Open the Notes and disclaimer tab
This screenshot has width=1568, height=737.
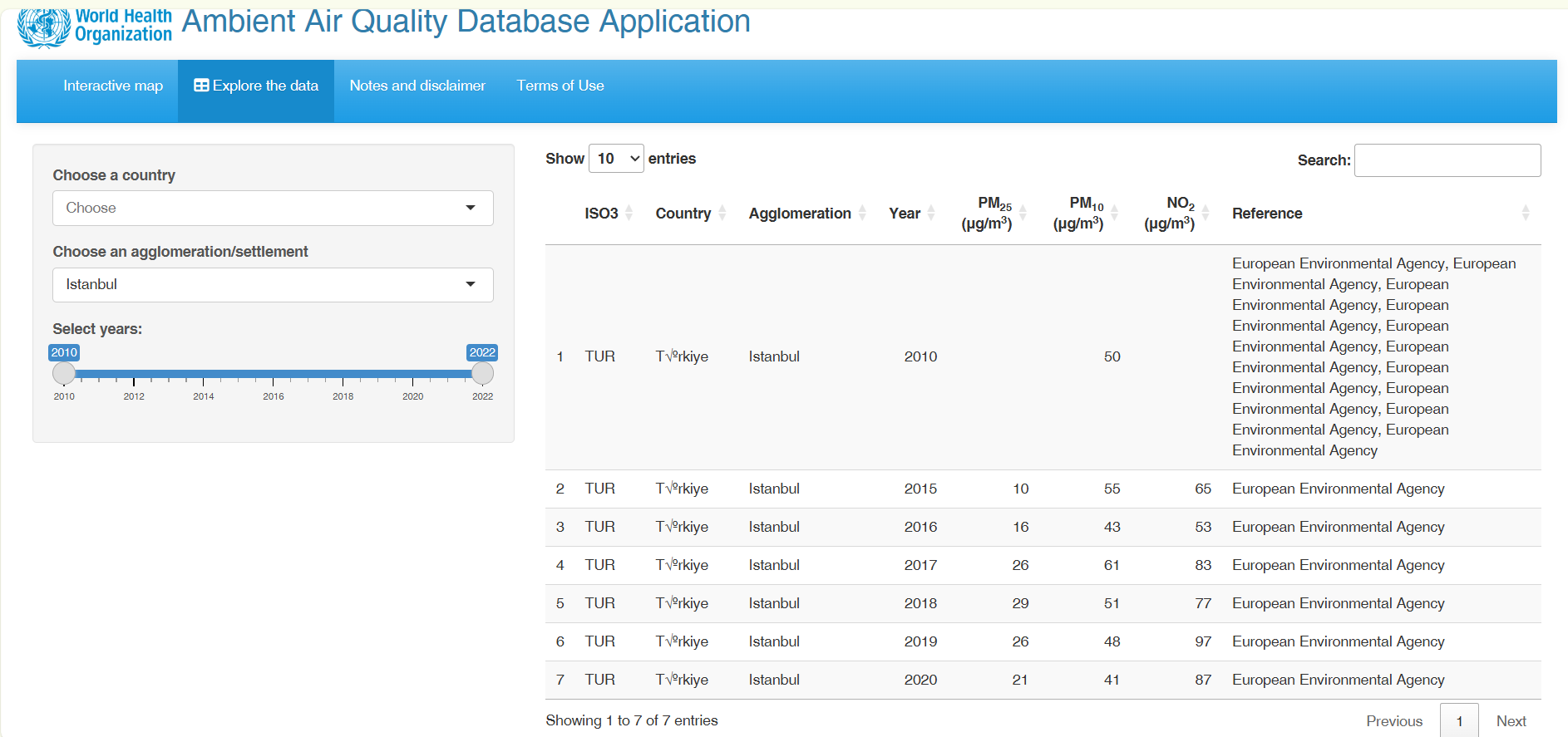pyautogui.click(x=417, y=86)
